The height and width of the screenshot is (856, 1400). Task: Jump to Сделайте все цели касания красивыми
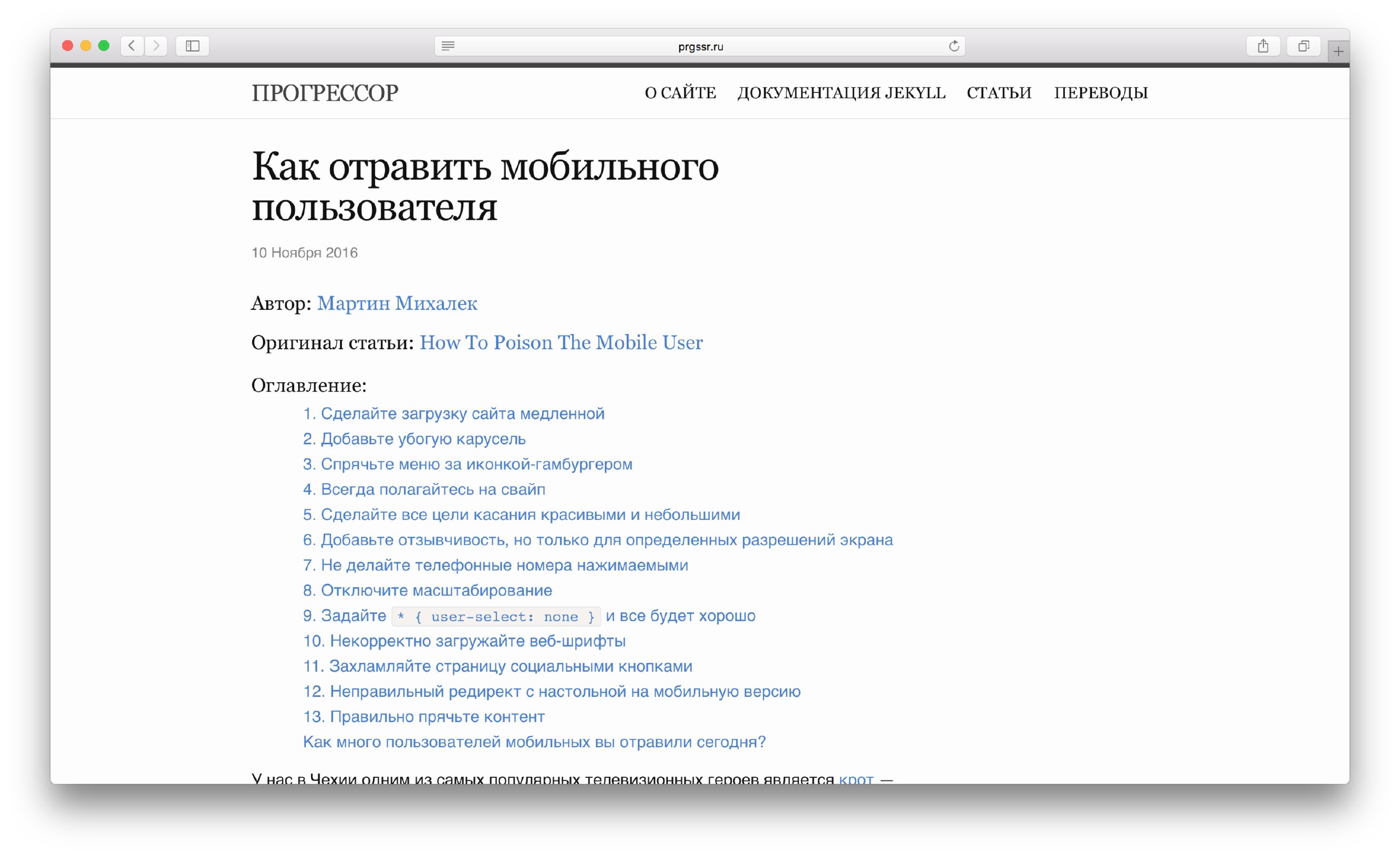click(521, 514)
